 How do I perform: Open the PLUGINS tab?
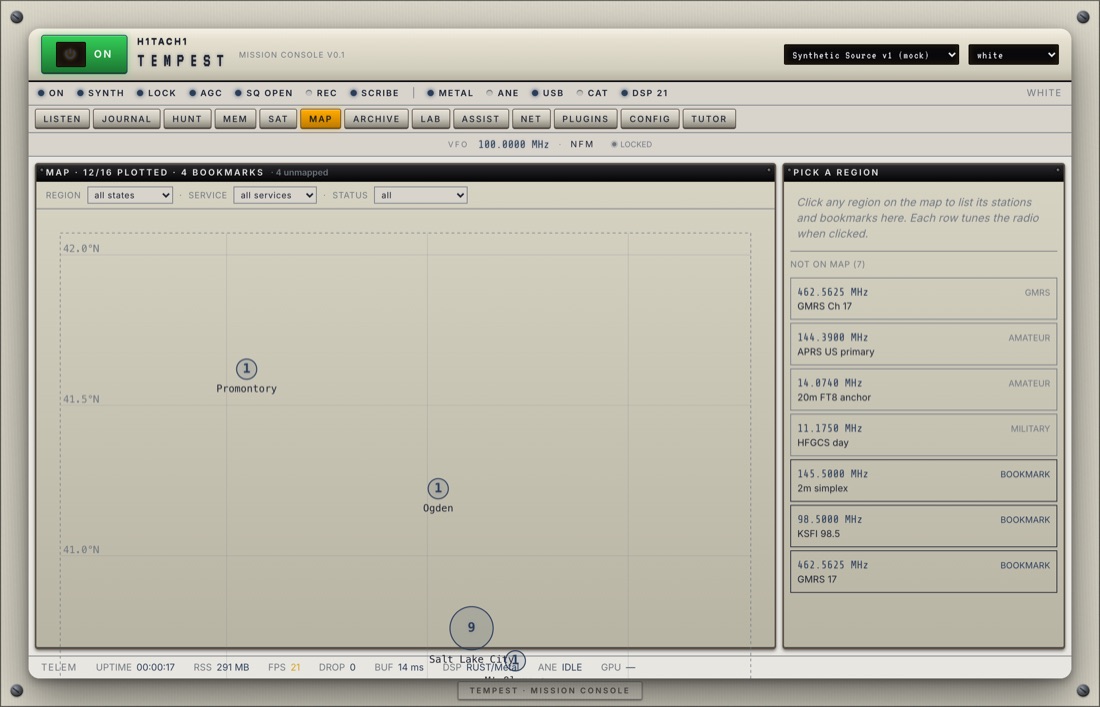pyautogui.click(x=585, y=119)
